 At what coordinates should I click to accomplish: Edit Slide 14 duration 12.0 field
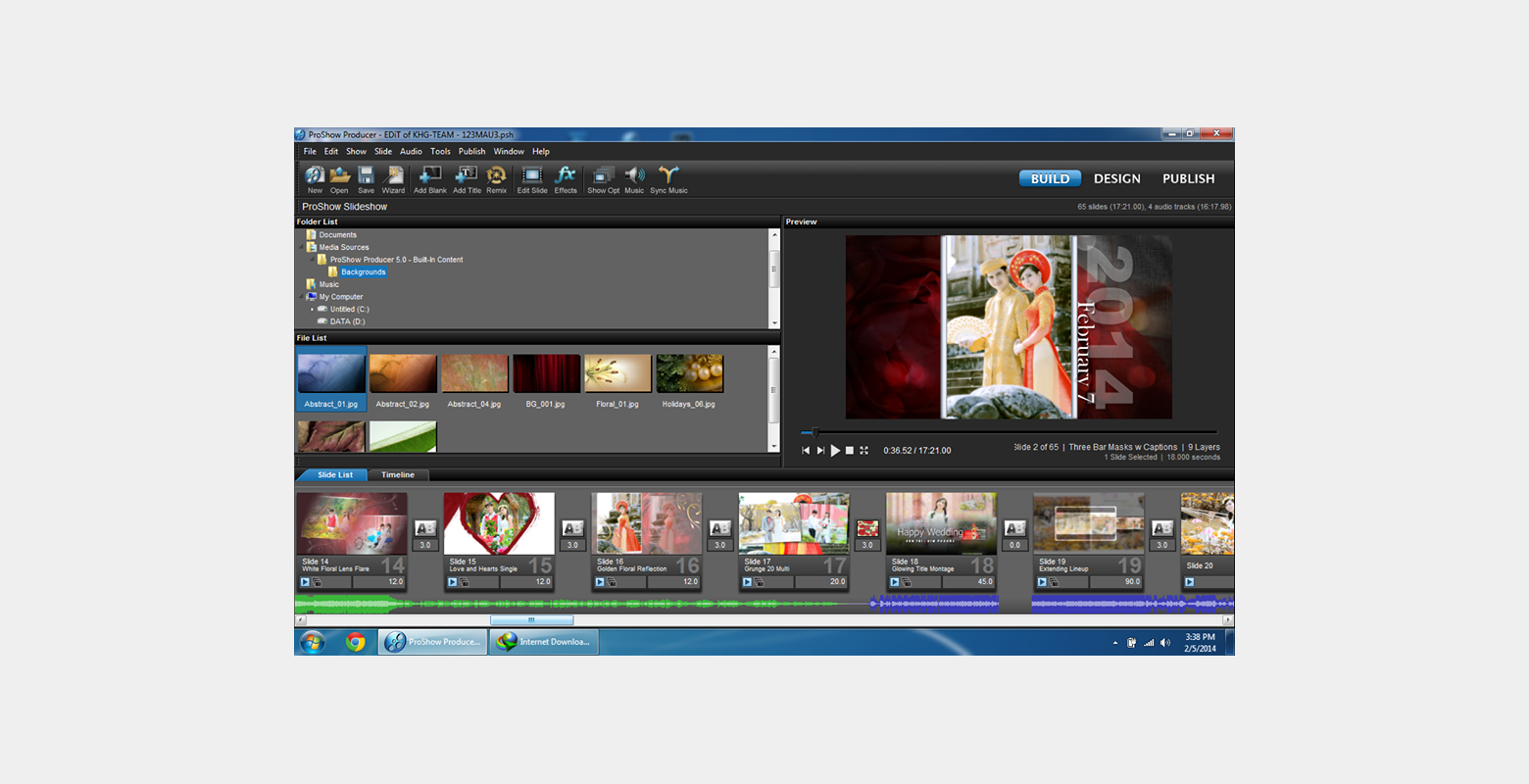point(379,582)
